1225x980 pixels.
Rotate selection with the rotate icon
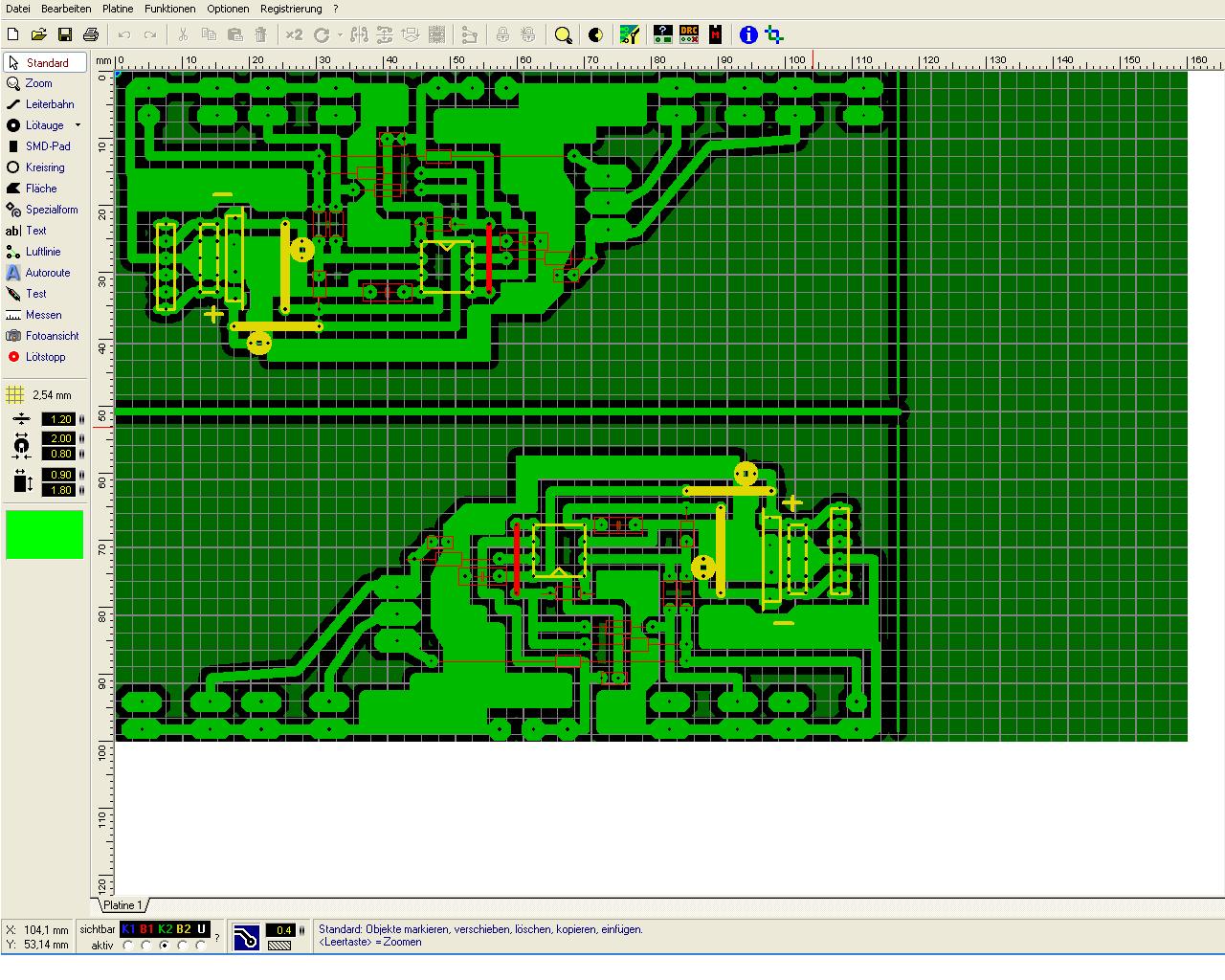tap(322, 34)
